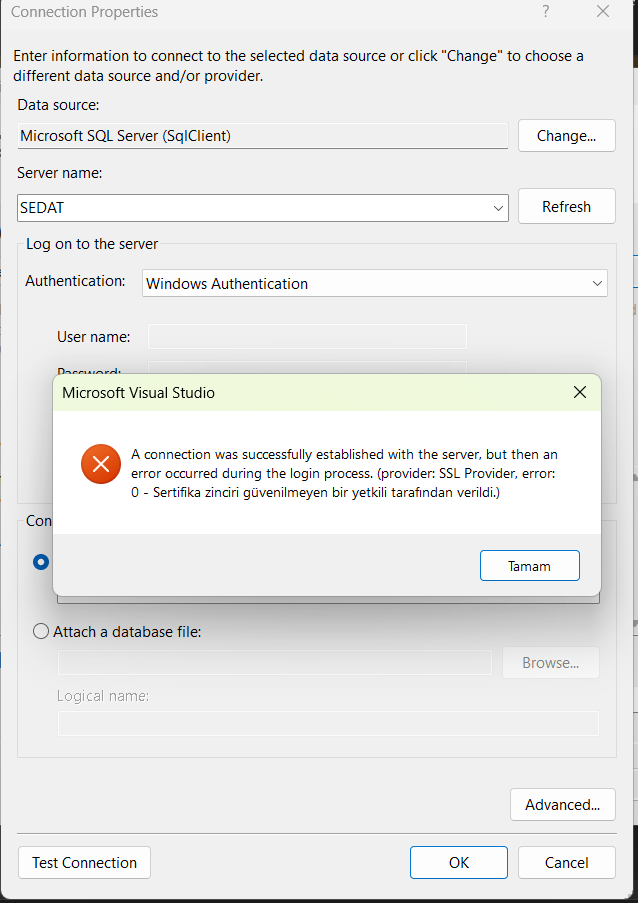This screenshot has height=903, width=638.
Task: Open the Advanced... properties button
Action: pyautogui.click(x=563, y=805)
